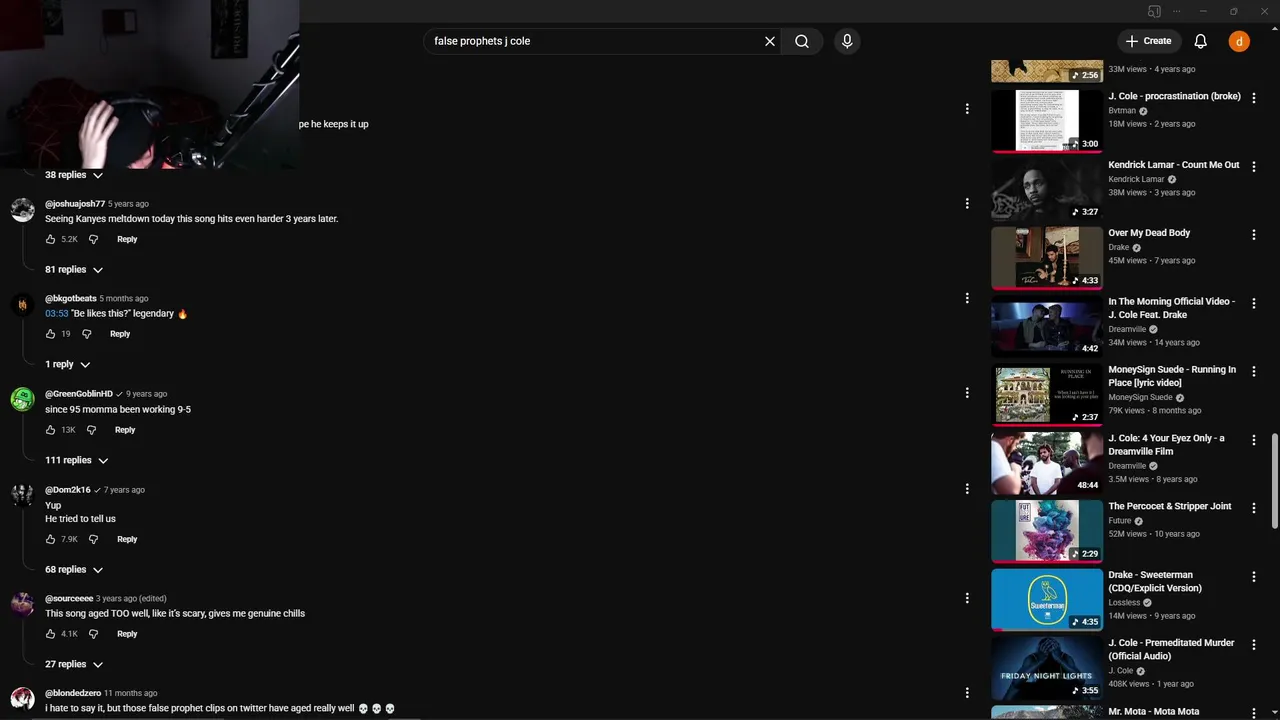1280x720 pixels.
Task: Reply to @GreenGoblinHD comment
Action: 125,430
